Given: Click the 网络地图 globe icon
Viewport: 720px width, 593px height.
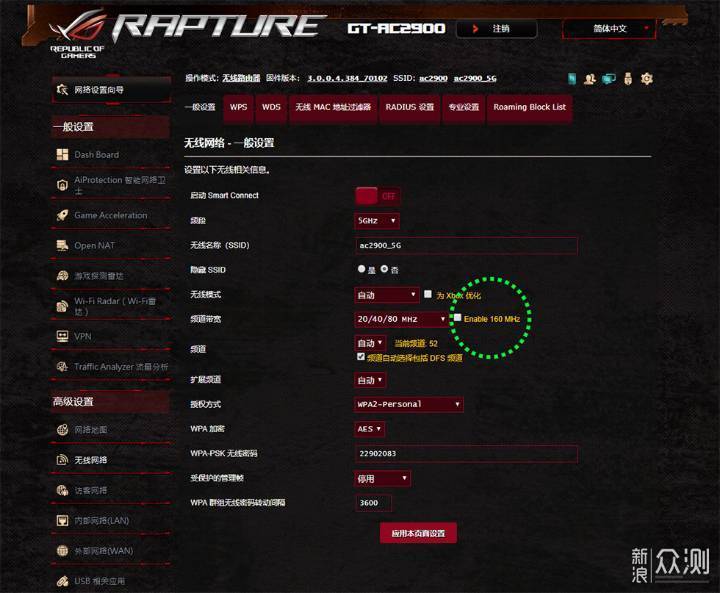Looking at the screenshot, I should [62, 429].
